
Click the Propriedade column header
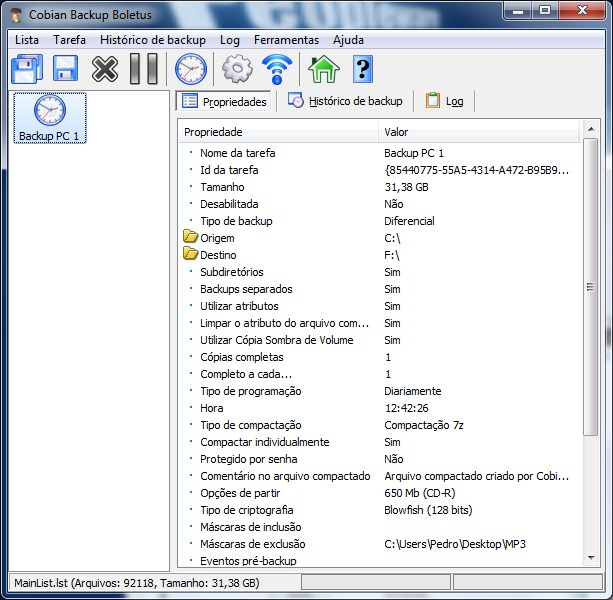(278, 132)
